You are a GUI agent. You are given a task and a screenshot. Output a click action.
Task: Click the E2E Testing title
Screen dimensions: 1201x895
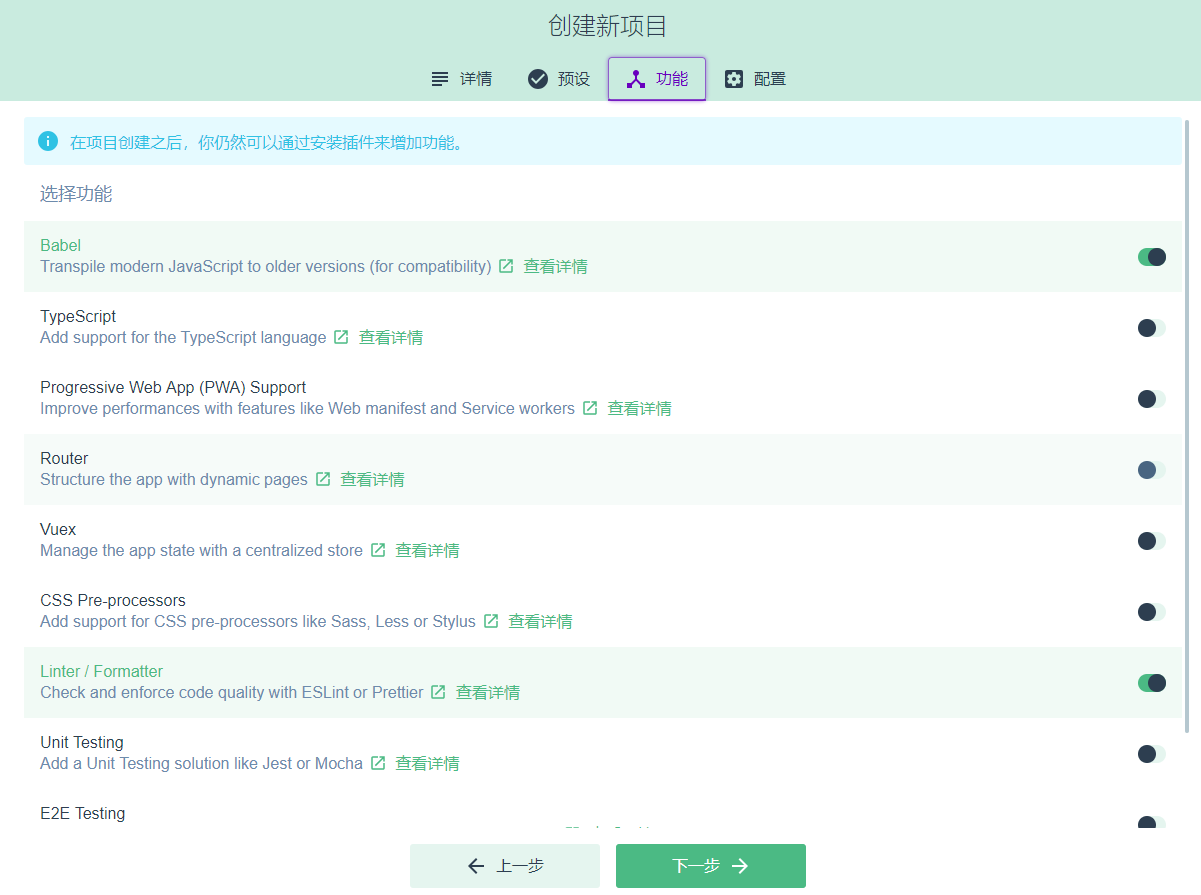coord(83,813)
